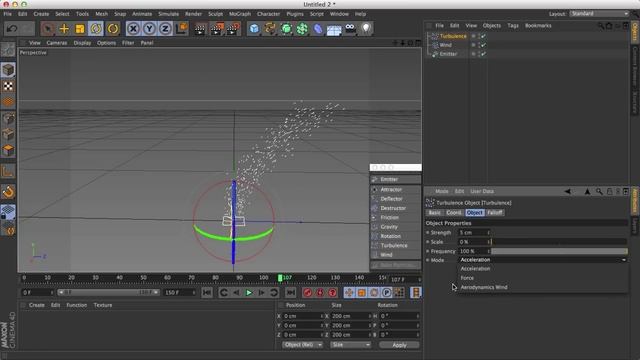Jump to start of animation button
This screenshot has height=360, width=640.
point(207,292)
